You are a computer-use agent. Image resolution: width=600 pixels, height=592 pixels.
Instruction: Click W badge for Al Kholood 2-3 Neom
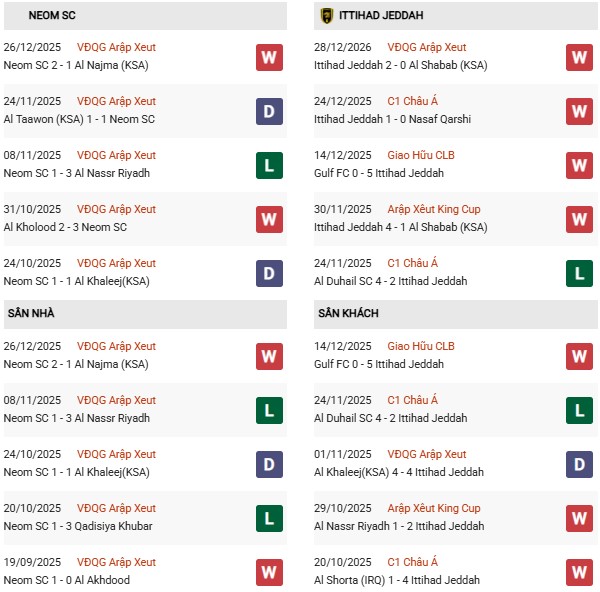click(x=269, y=219)
